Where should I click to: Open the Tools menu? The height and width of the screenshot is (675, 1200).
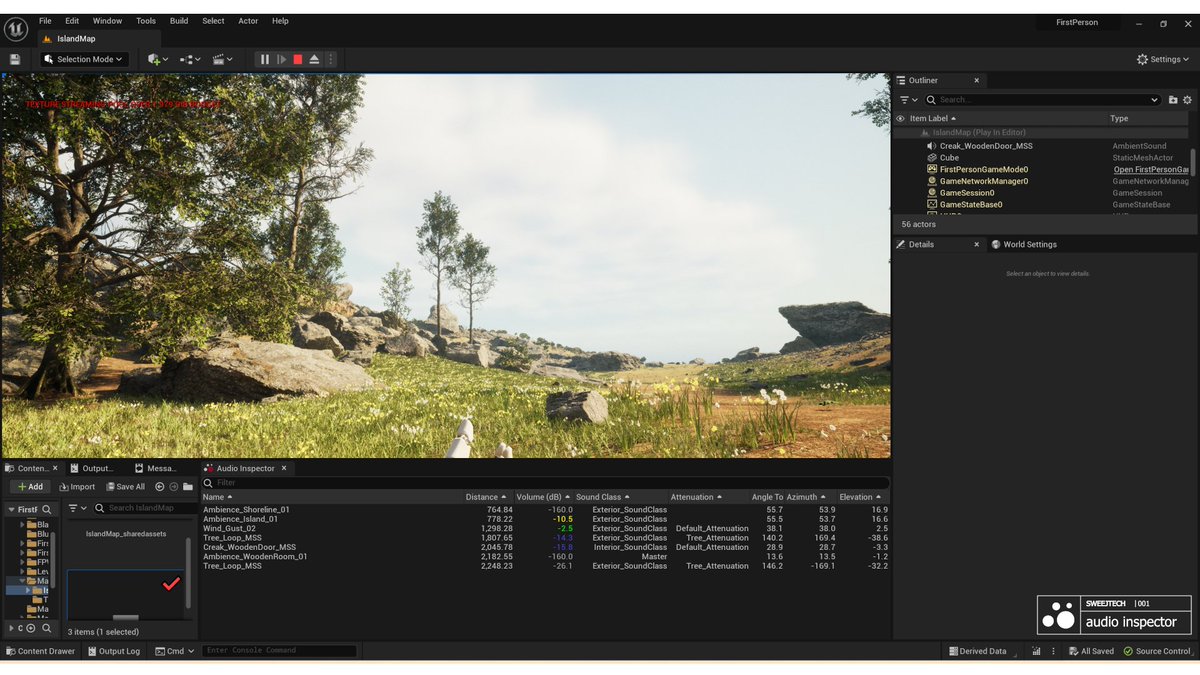pyautogui.click(x=146, y=21)
